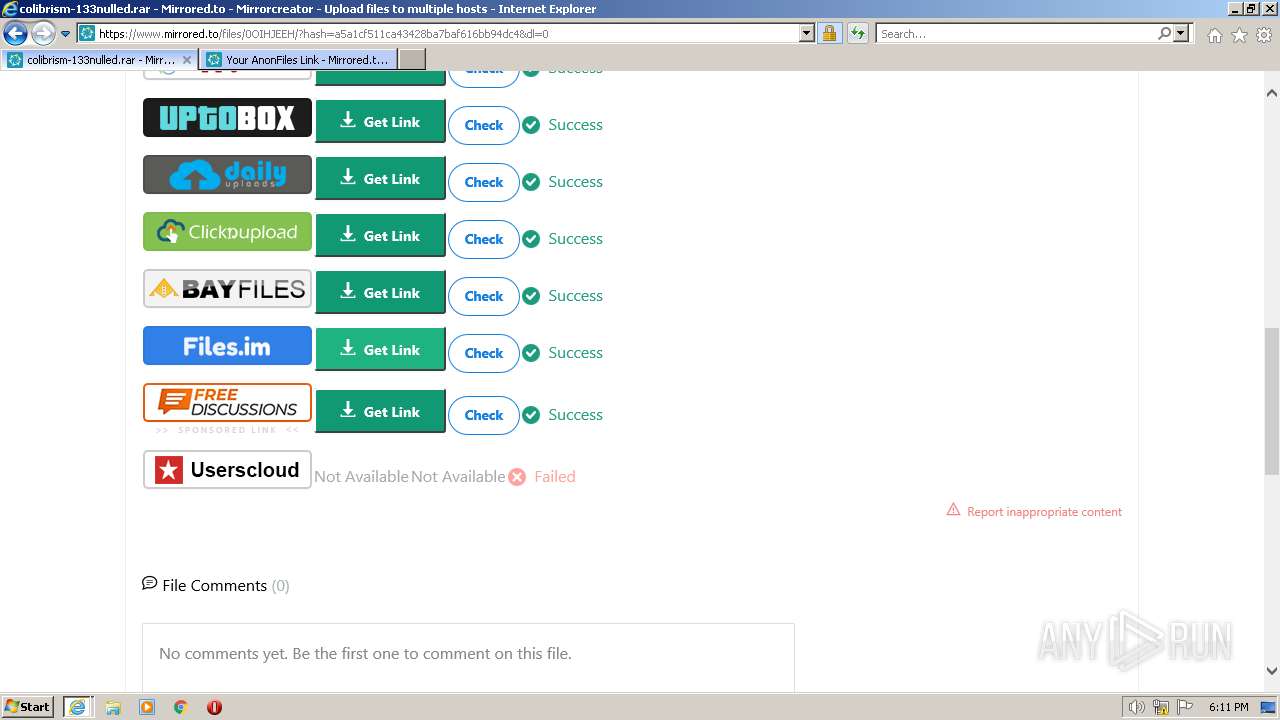This screenshot has height=720, width=1280.
Task: Click the browser Forward arrow button
Action: pyautogui.click(x=43, y=34)
